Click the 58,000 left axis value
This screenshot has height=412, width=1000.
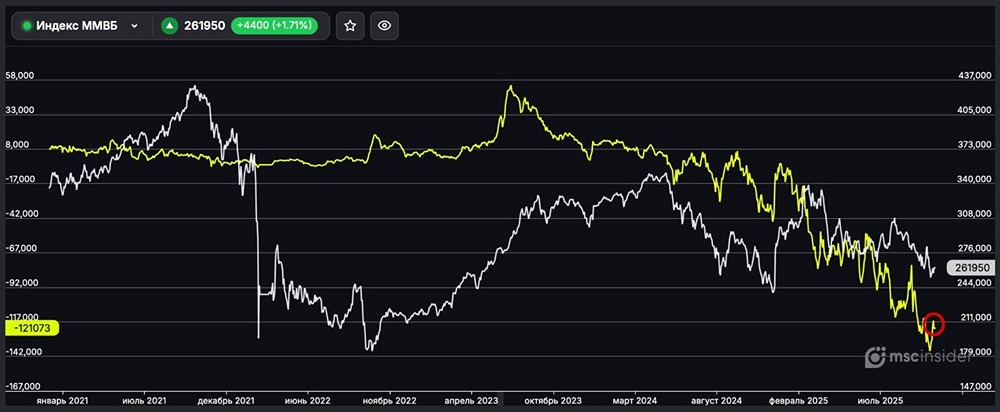point(19,76)
